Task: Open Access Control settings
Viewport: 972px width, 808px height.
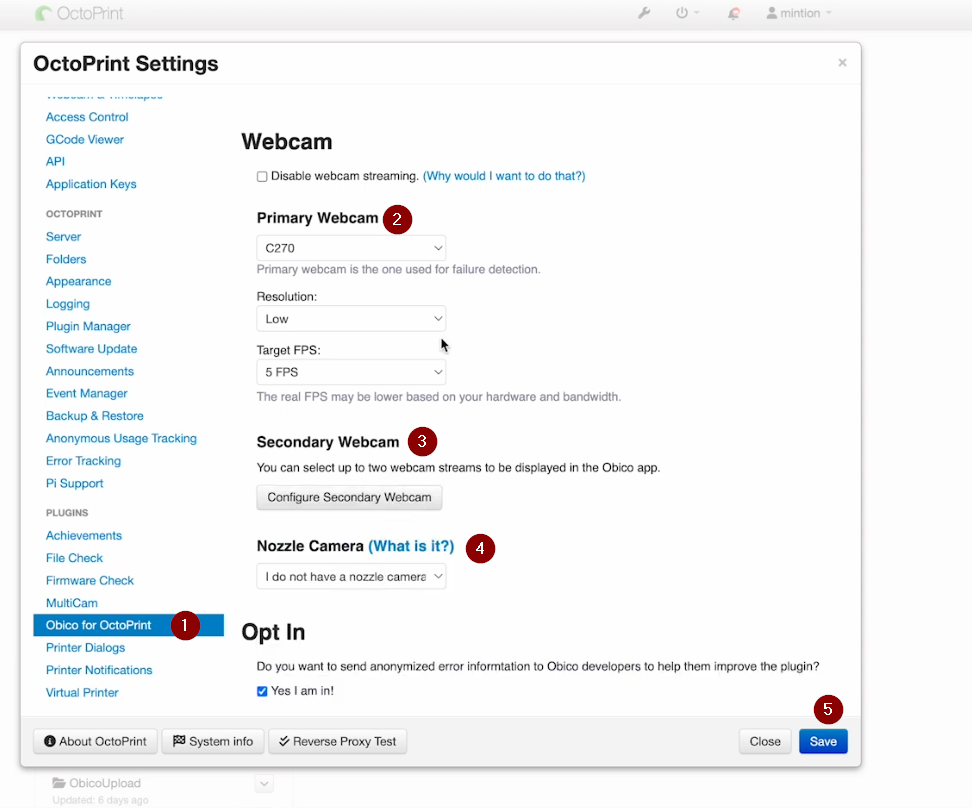Action: coord(87,117)
